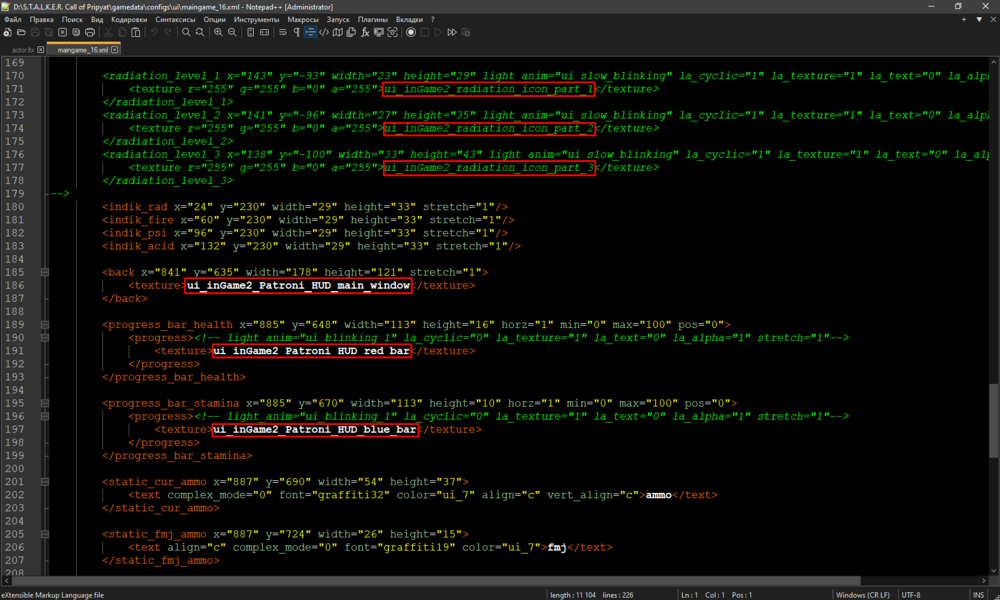Click the Find (magnifier) toolbar icon
Screen dimensions: 1000x600
tap(186, 33)
